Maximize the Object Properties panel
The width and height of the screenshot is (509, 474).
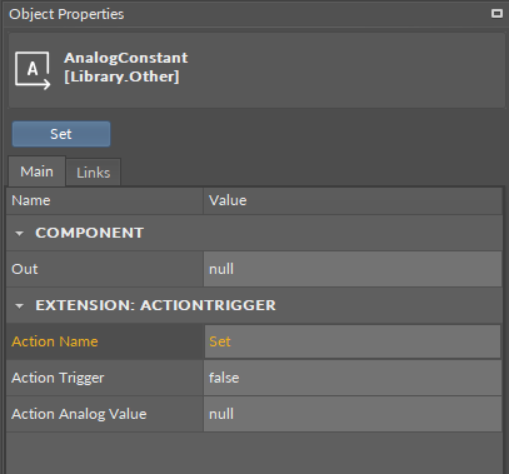coord(497,13)
